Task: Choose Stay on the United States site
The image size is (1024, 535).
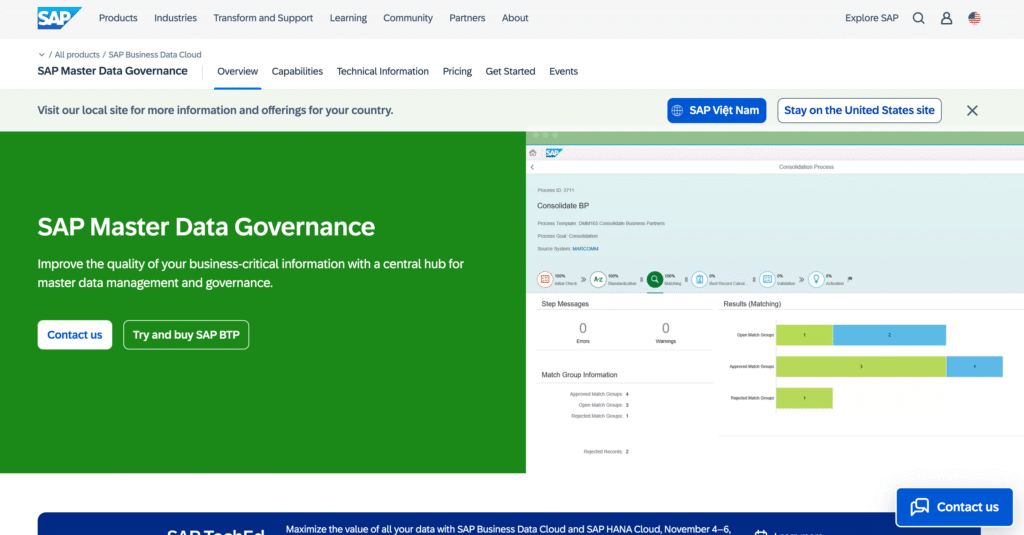Action: tap(859, 110)
